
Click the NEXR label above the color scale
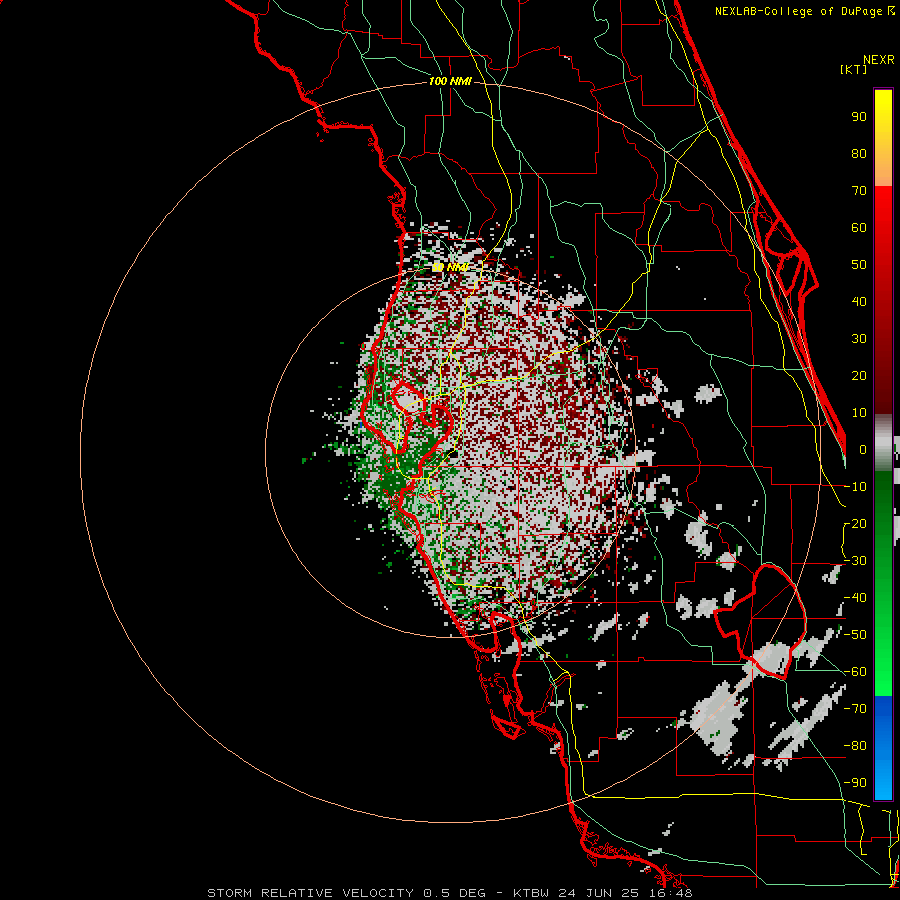[879, 60]
